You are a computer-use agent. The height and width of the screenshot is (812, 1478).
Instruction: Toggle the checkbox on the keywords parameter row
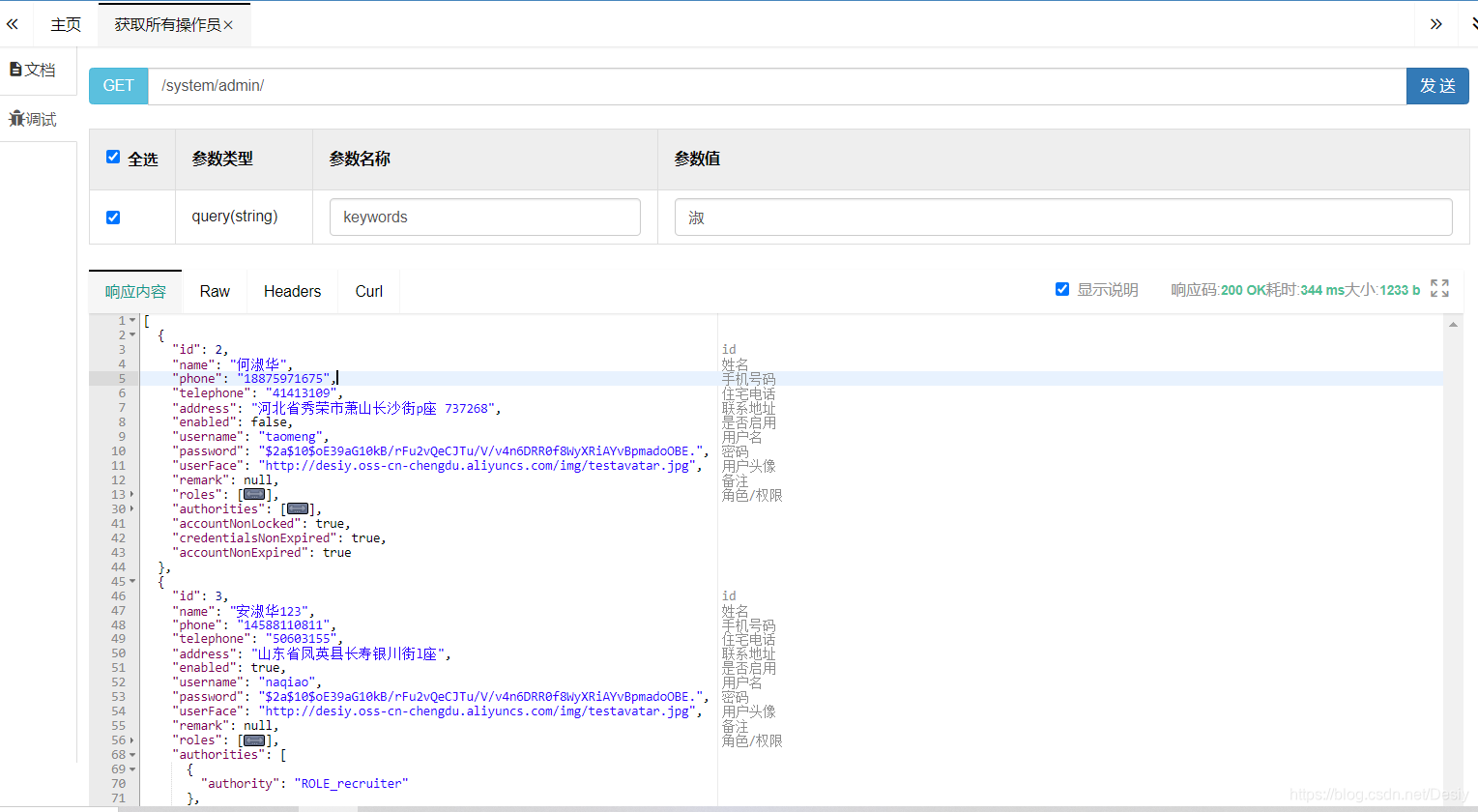coord(113,217)
